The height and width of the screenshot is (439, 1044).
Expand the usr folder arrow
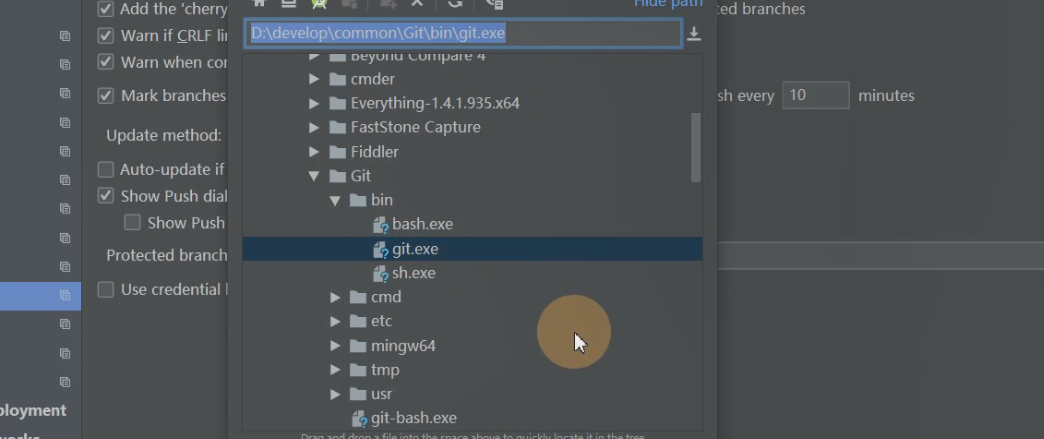[335, 394]
